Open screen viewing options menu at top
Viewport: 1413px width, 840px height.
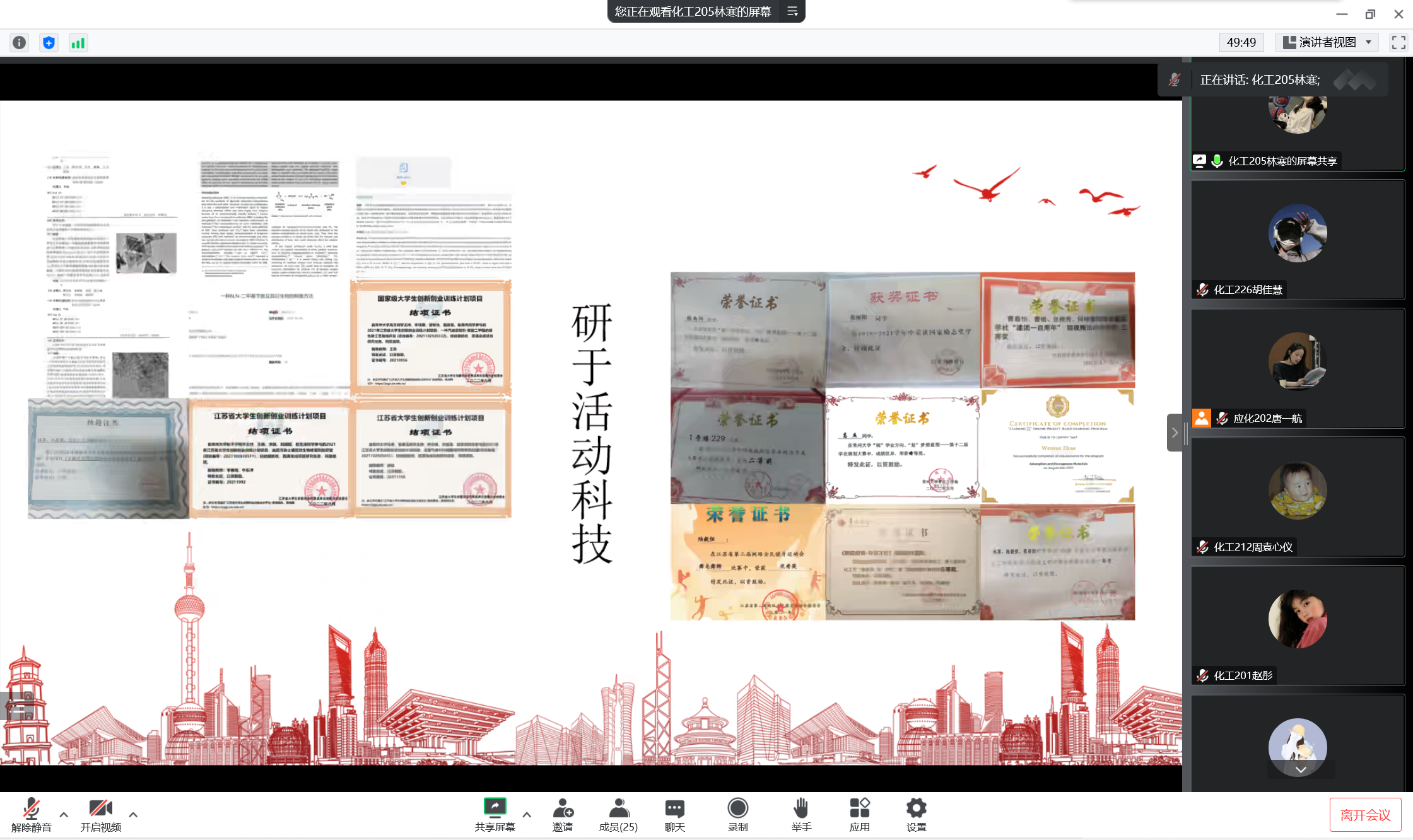click(x=792, y=11)
